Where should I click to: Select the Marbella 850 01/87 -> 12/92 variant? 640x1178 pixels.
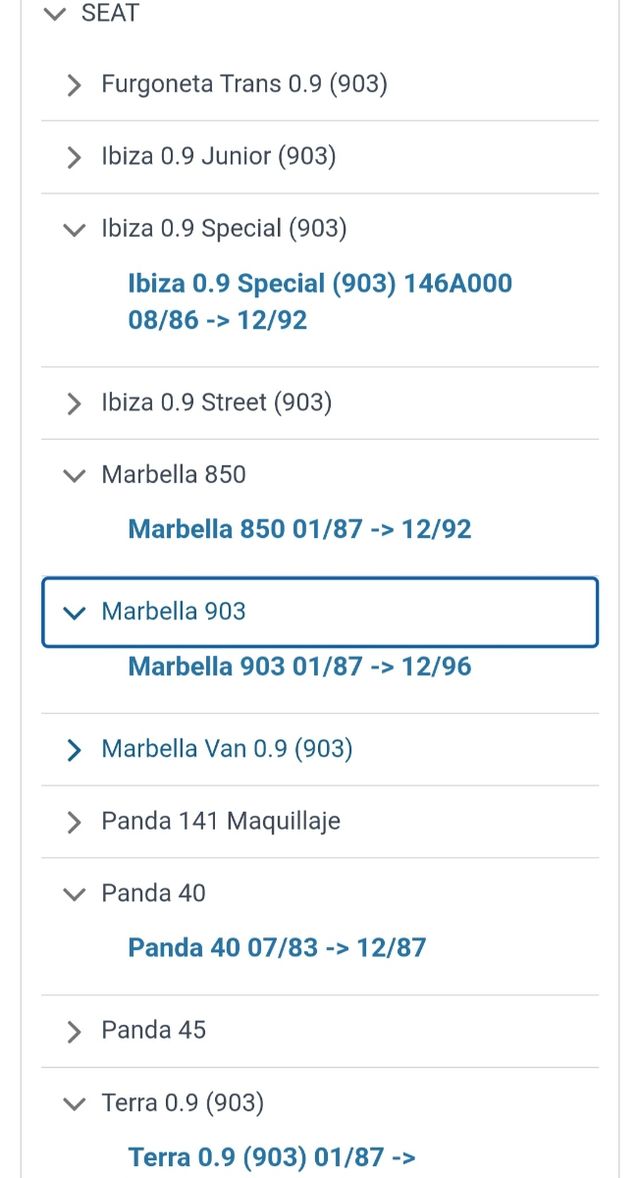click(300, 528)
